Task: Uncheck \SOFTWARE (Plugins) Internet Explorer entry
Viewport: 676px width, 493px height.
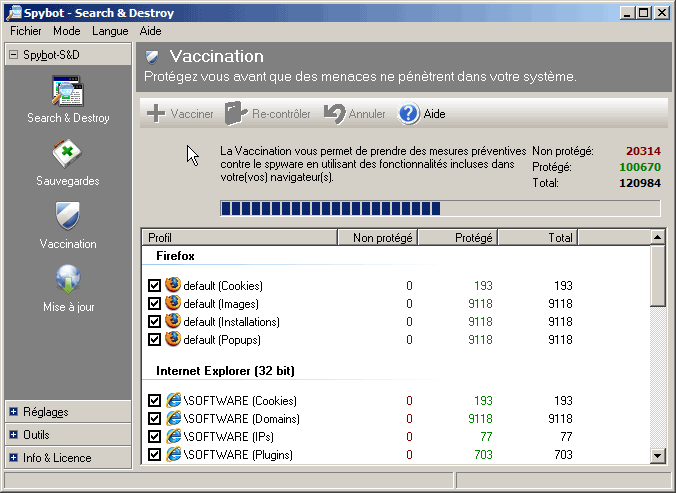Action: coord(154,455)
